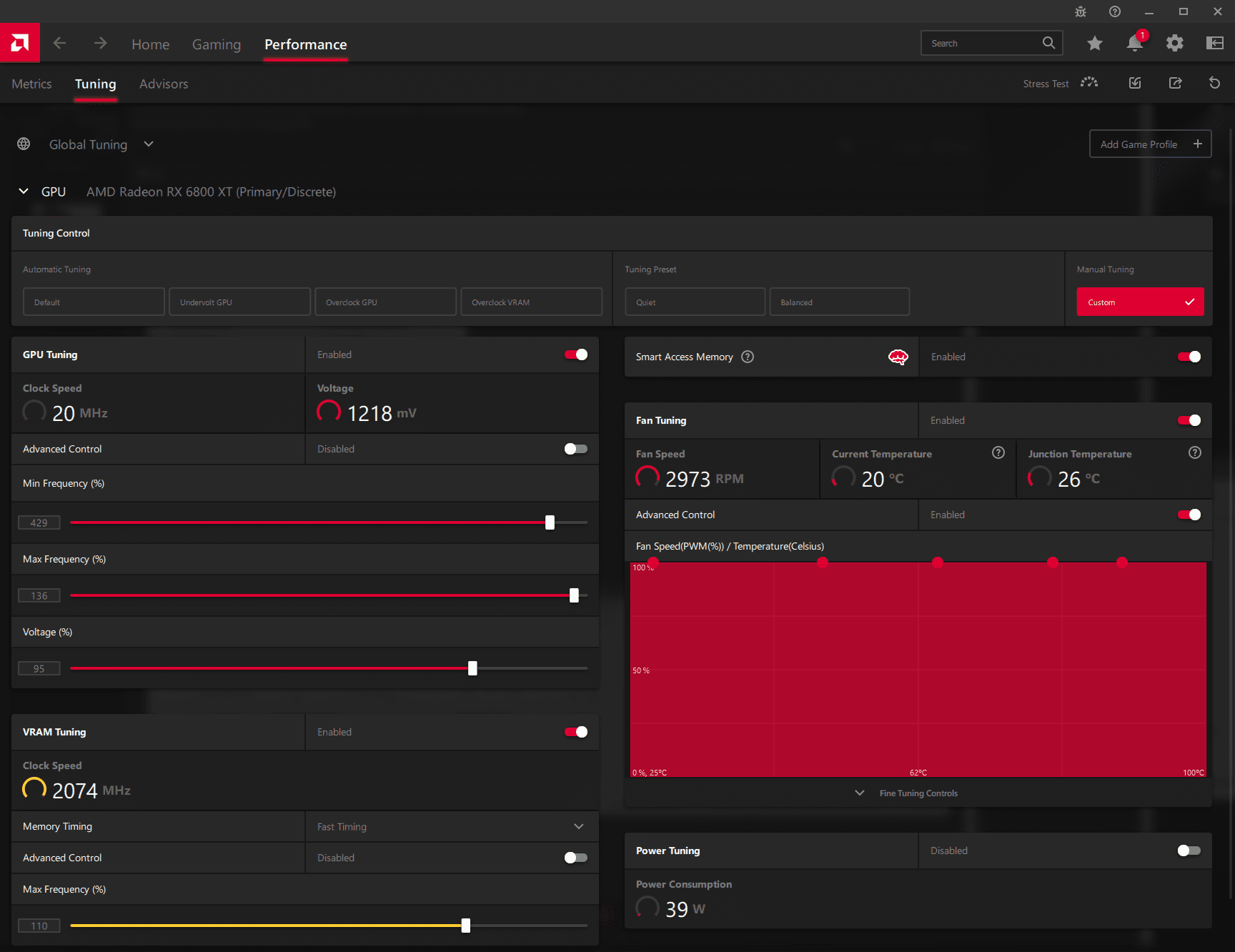This screenshot has width=1235, height=952.
Task: Disable Fan Tuning toggle
Action: pyautogui.click(x=1189, y=420)
